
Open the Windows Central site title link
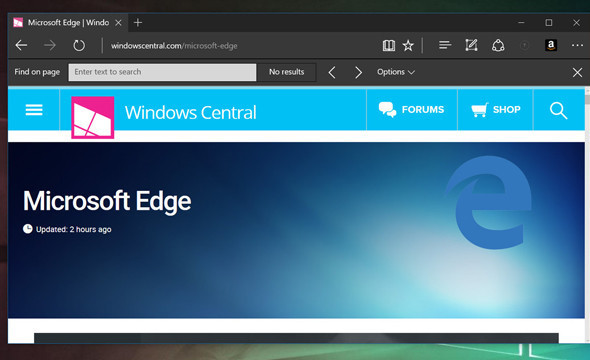190,112
